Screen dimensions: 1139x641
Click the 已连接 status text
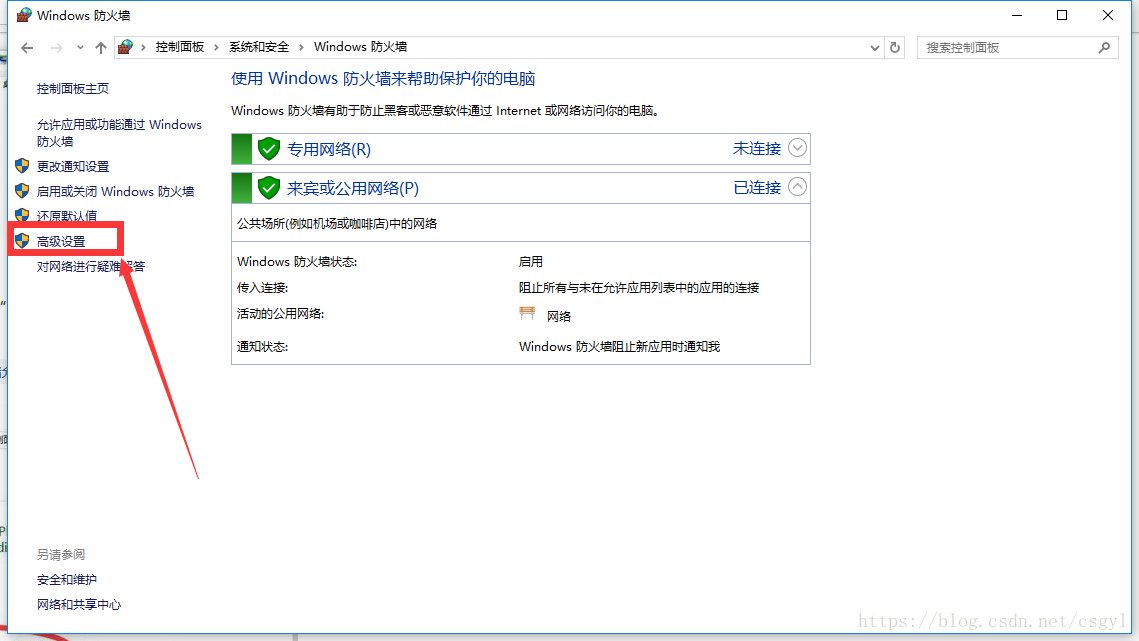(x=757, y=188)
